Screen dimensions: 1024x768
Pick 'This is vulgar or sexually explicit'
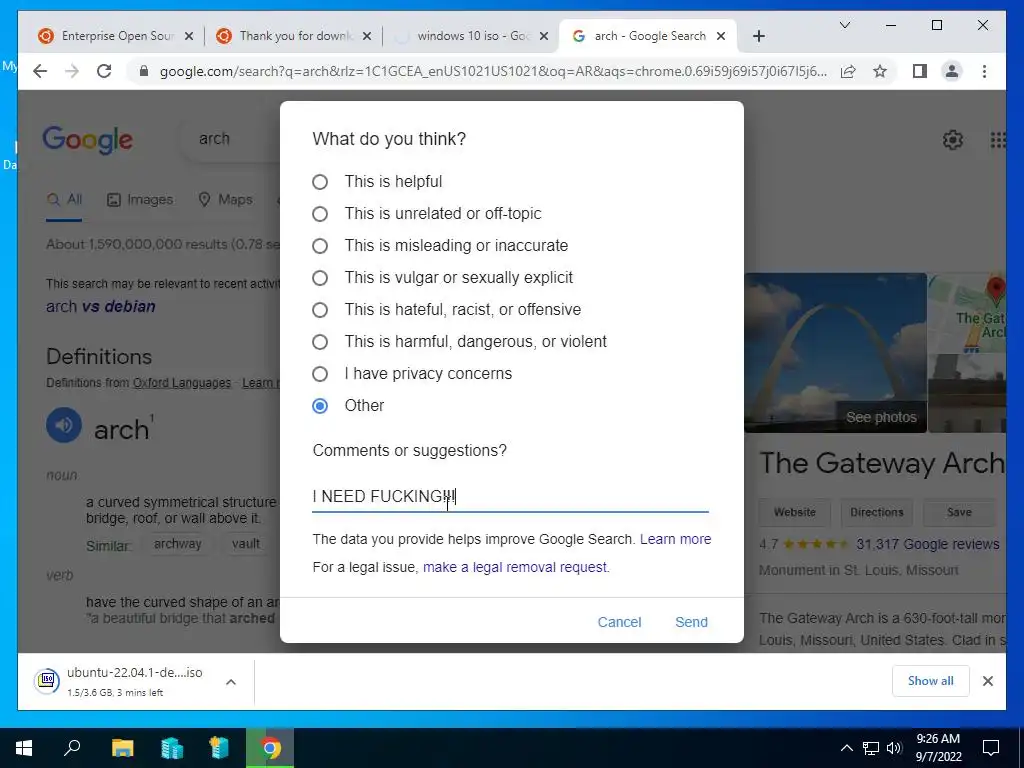(319, 278)
